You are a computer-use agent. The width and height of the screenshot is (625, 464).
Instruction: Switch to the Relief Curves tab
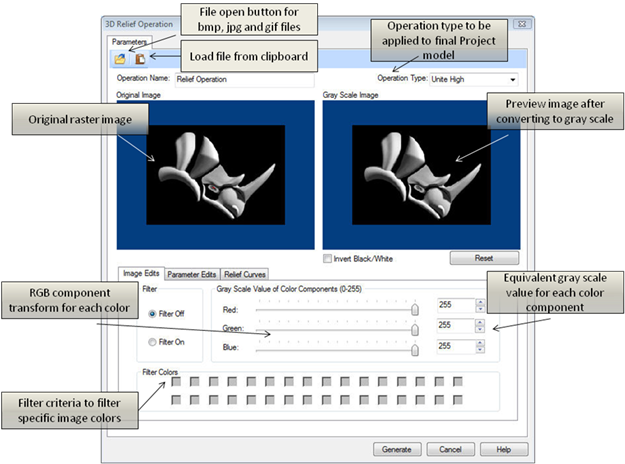(245, 274)
